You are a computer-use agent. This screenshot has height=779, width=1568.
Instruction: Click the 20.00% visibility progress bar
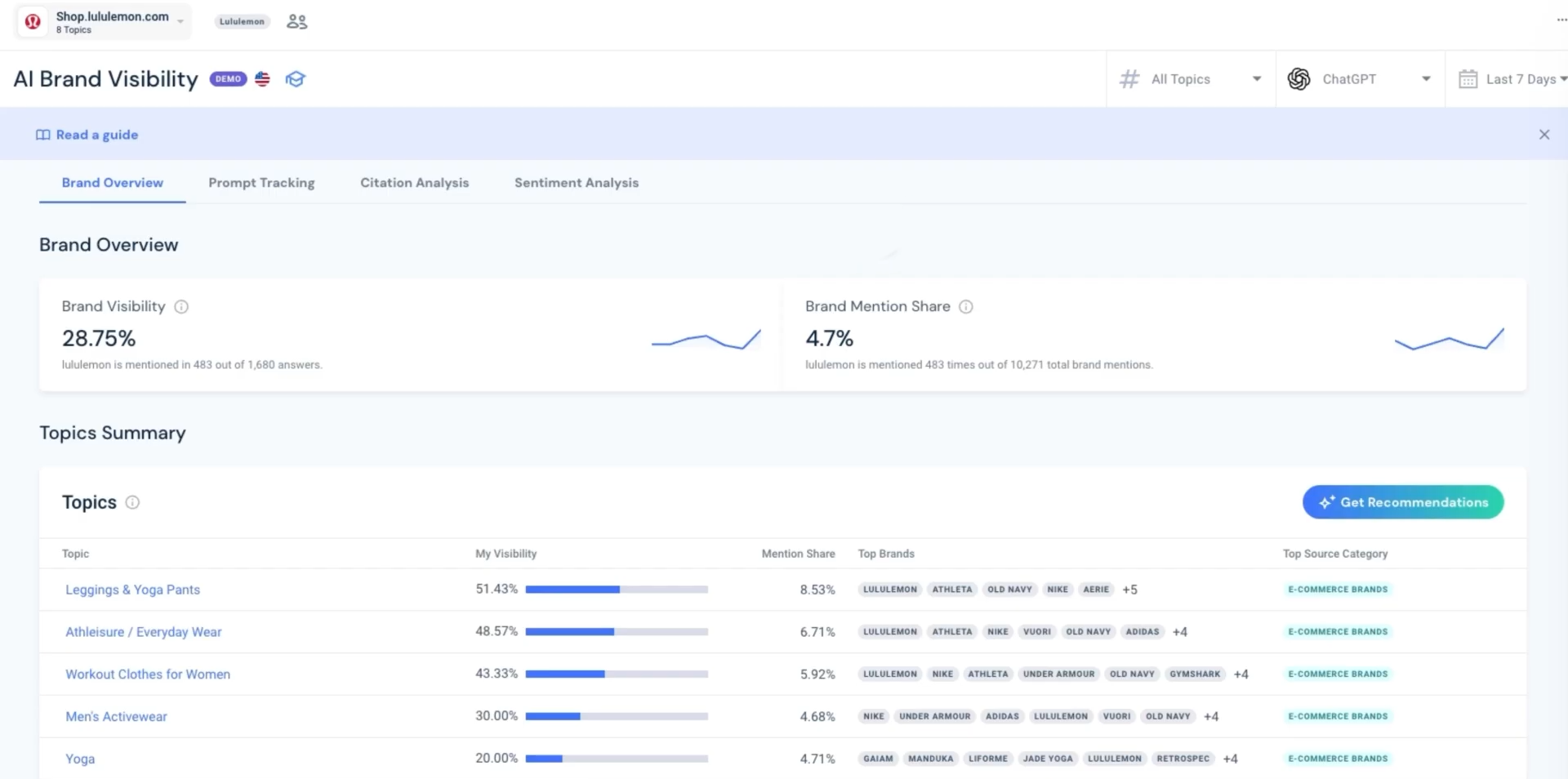tap(617, 759)
